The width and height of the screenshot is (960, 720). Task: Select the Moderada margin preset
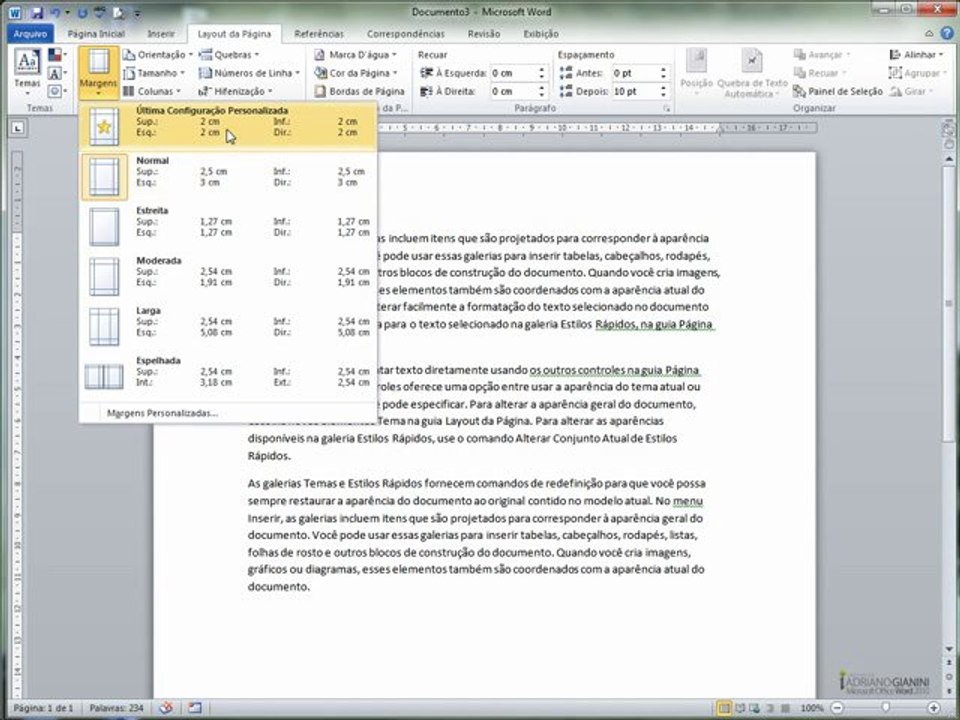coord(228,277)
